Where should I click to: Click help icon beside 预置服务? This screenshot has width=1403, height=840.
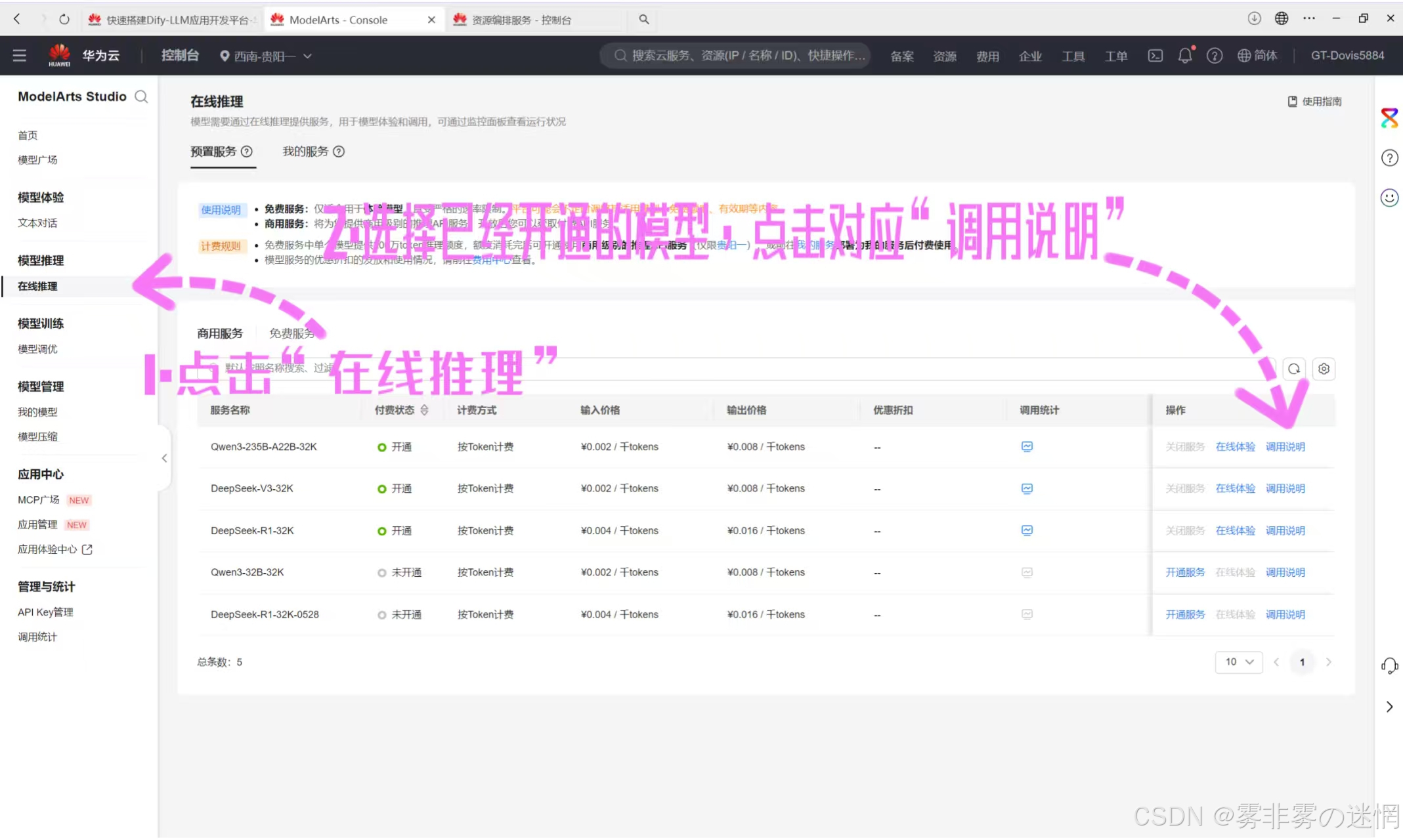click(x=247, y=152)
